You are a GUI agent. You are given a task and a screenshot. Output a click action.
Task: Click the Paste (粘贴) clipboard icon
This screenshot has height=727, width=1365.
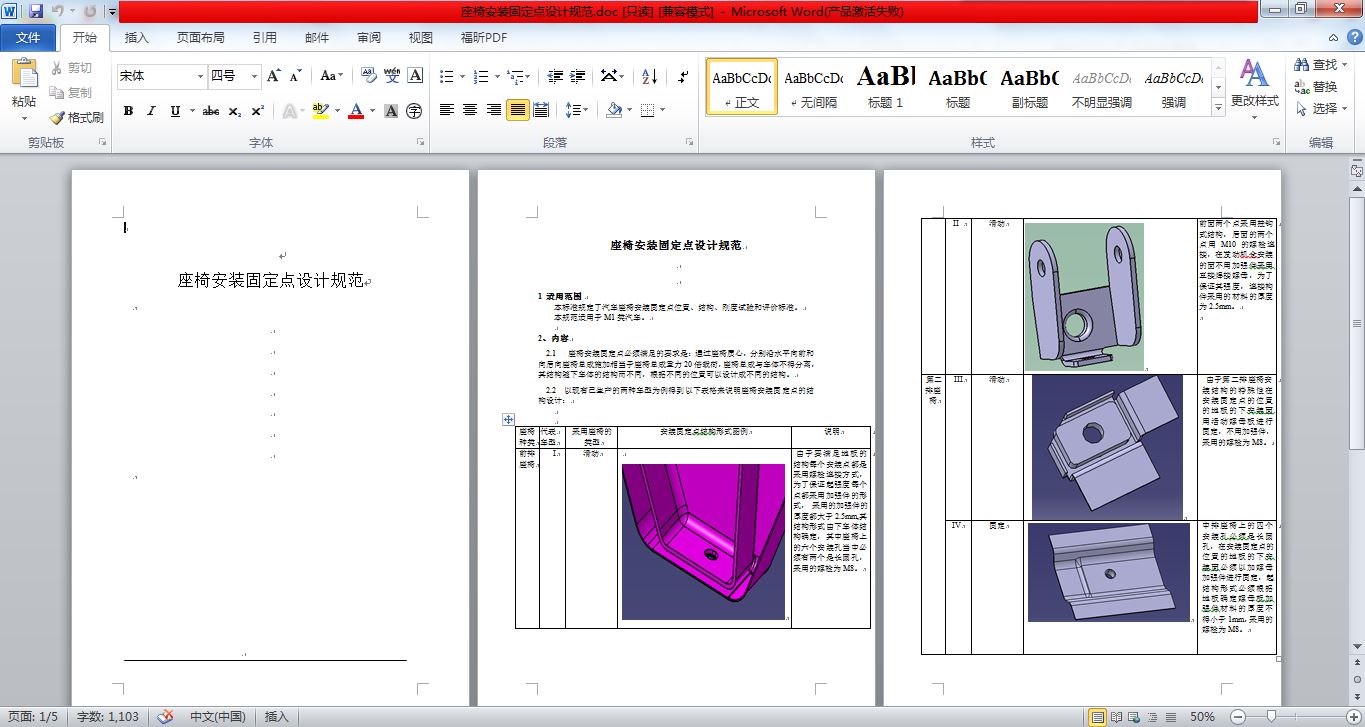tap(24, 73)
